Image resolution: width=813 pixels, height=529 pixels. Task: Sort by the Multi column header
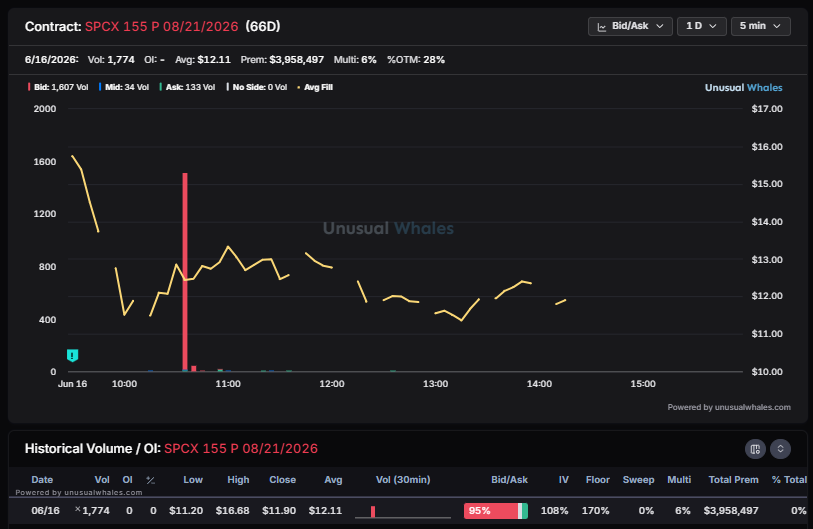click(x=679, y=480)
